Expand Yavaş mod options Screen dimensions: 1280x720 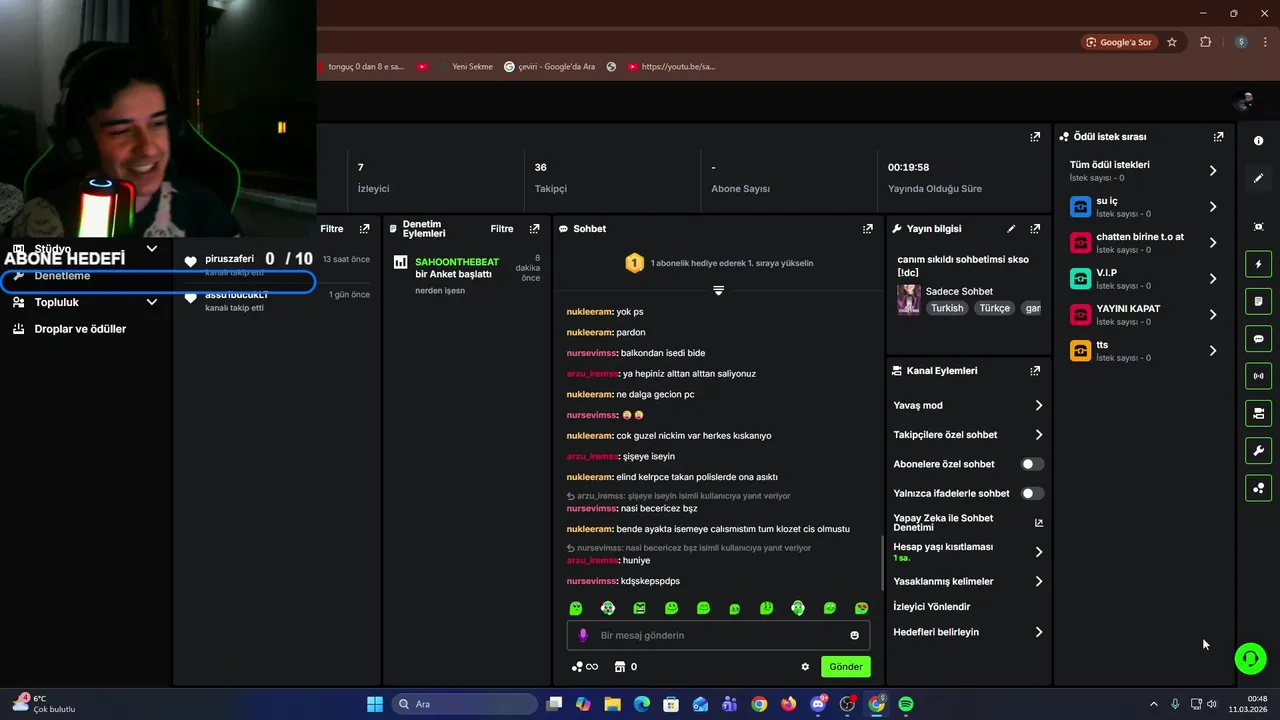pyautogui.click(x=968, y=405)
